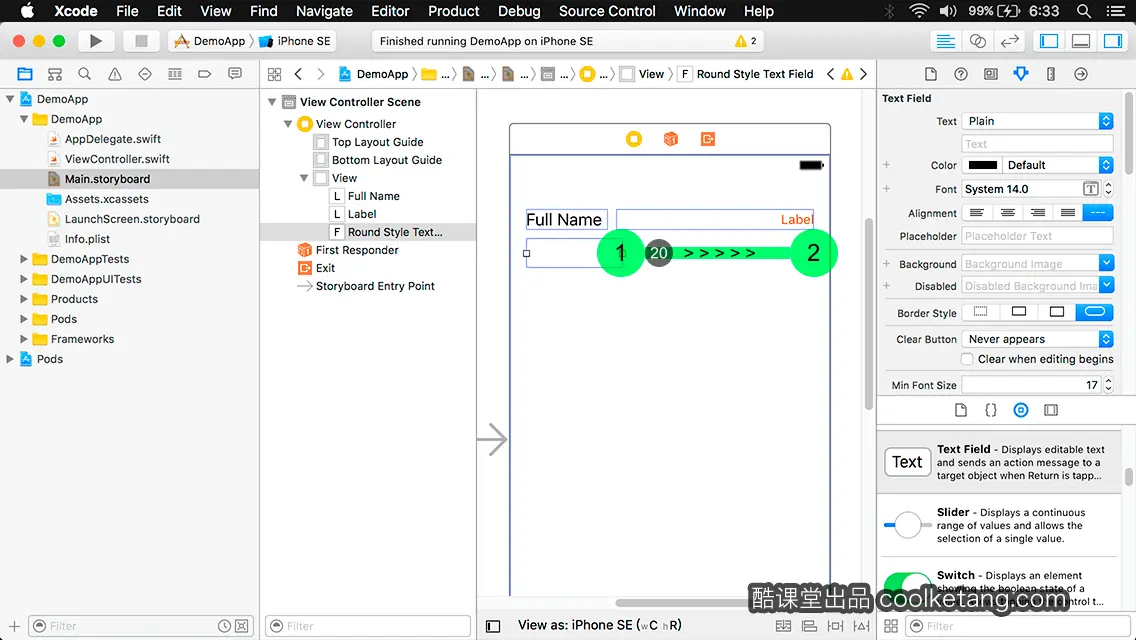Open the Color Default dropdown
This screenshot has height=640, width=1136.
[x=1058, y=165]
